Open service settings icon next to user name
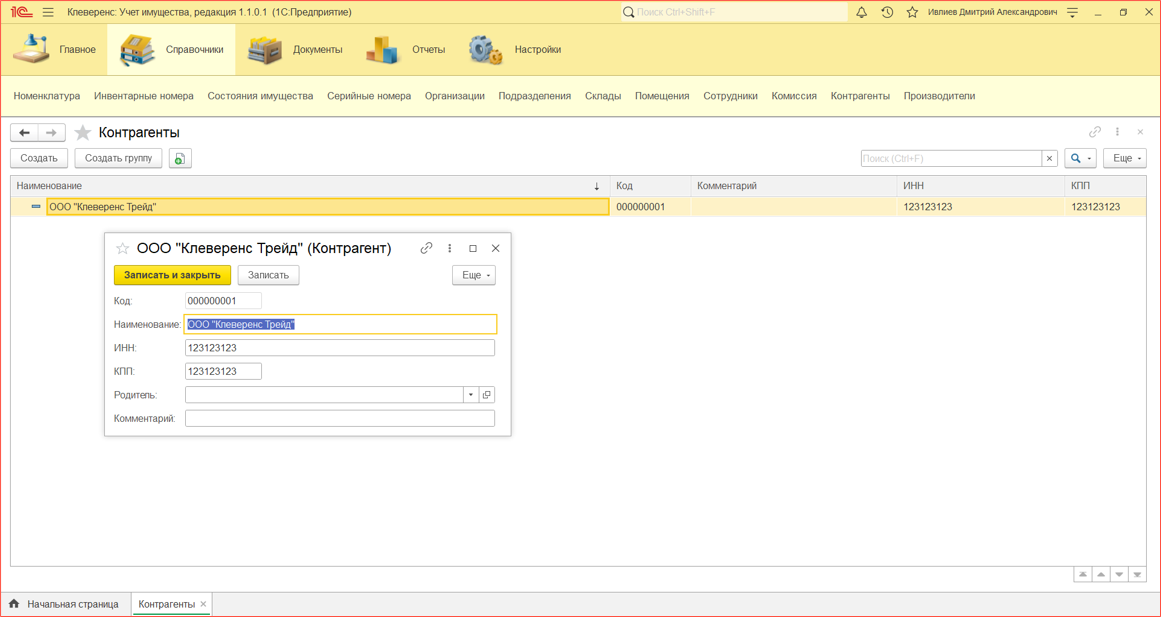The height and width of the screenshot is (617, 1161). tap(1072, 13)
